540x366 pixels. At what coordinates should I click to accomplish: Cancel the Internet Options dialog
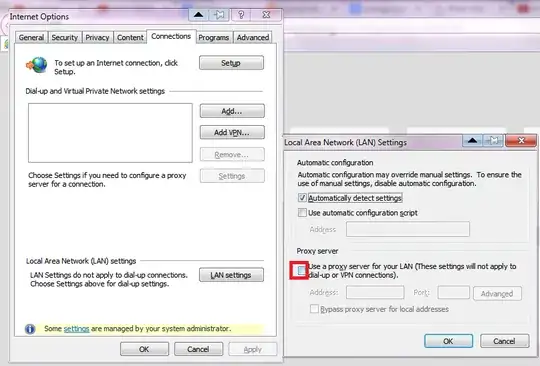coord(198,349)
